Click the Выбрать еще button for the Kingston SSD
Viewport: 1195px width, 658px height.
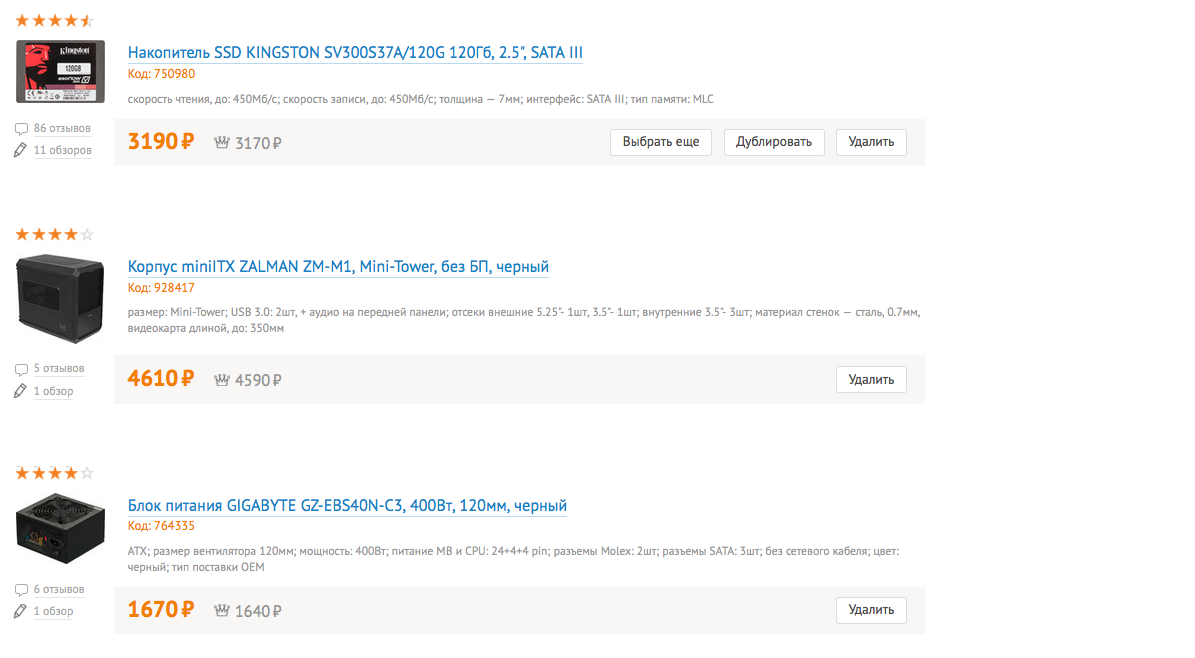[x=661, y=142]
